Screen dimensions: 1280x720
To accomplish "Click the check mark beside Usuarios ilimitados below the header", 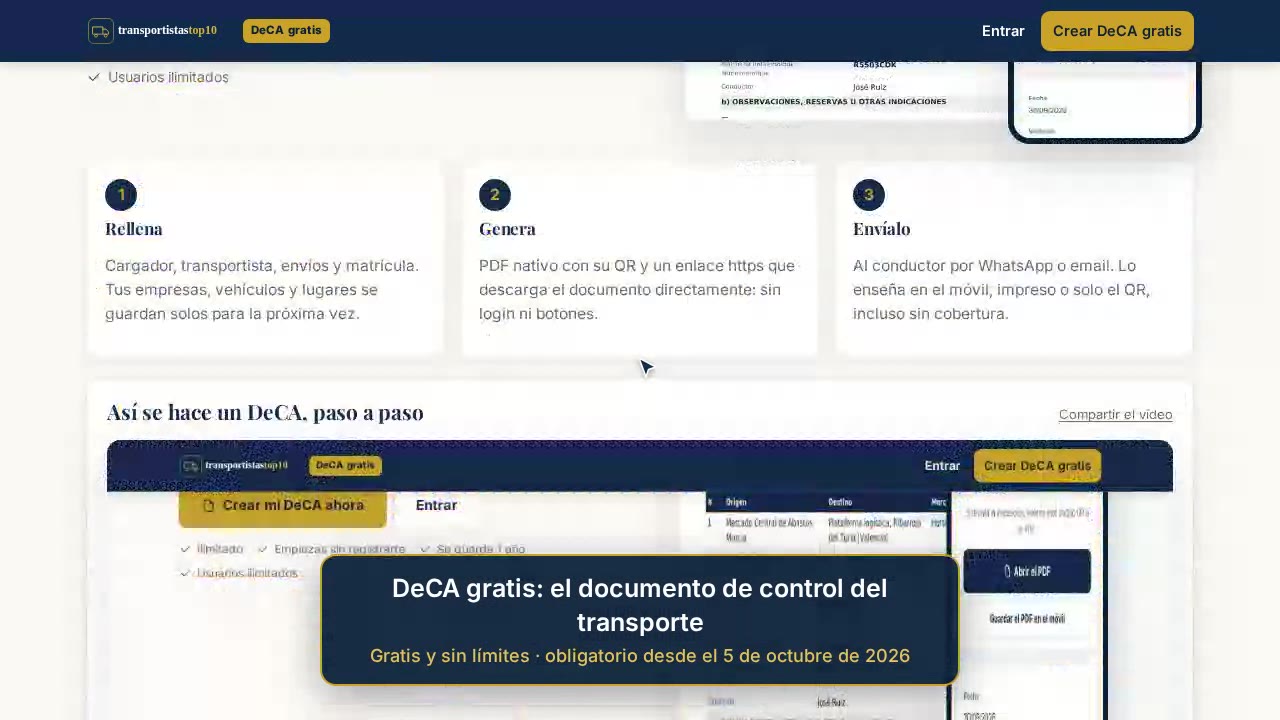I will (x=94, y=77).
